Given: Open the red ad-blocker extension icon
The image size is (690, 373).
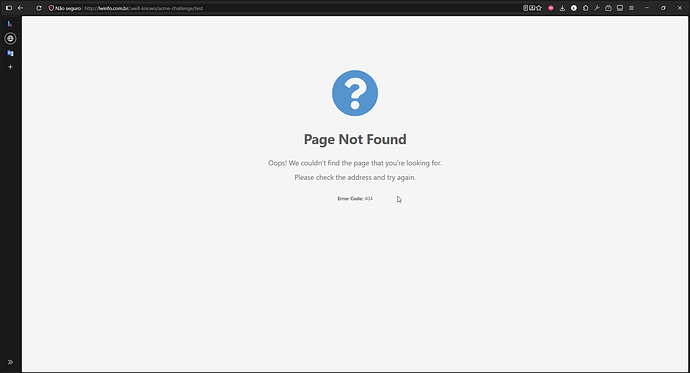Looking at the screenshot, I should pos(551,8).
